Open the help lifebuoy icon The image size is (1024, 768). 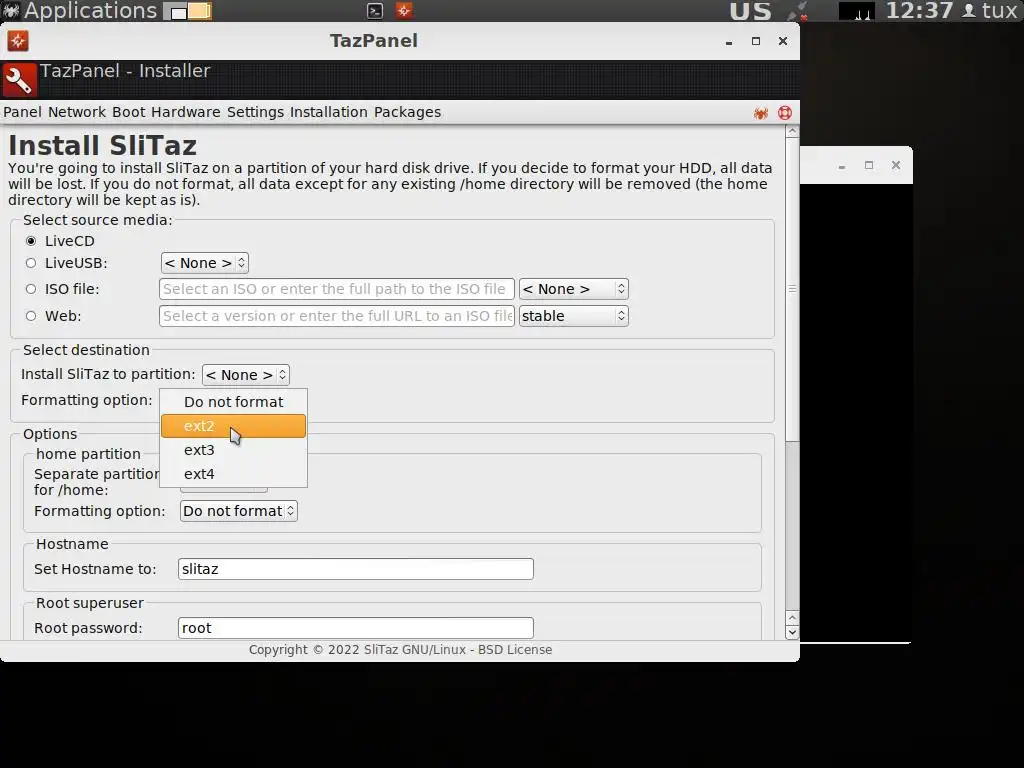(x=785, y=113)
